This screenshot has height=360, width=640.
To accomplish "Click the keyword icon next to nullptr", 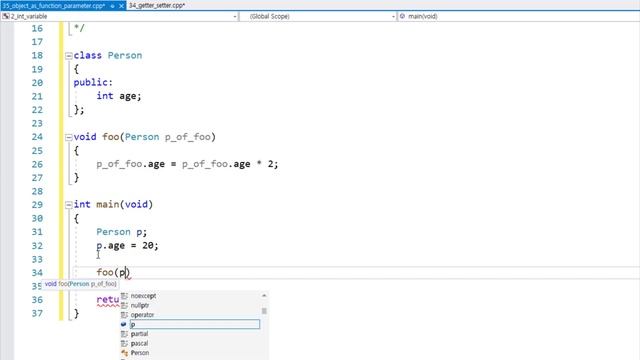I will click(x=124, y=305).
